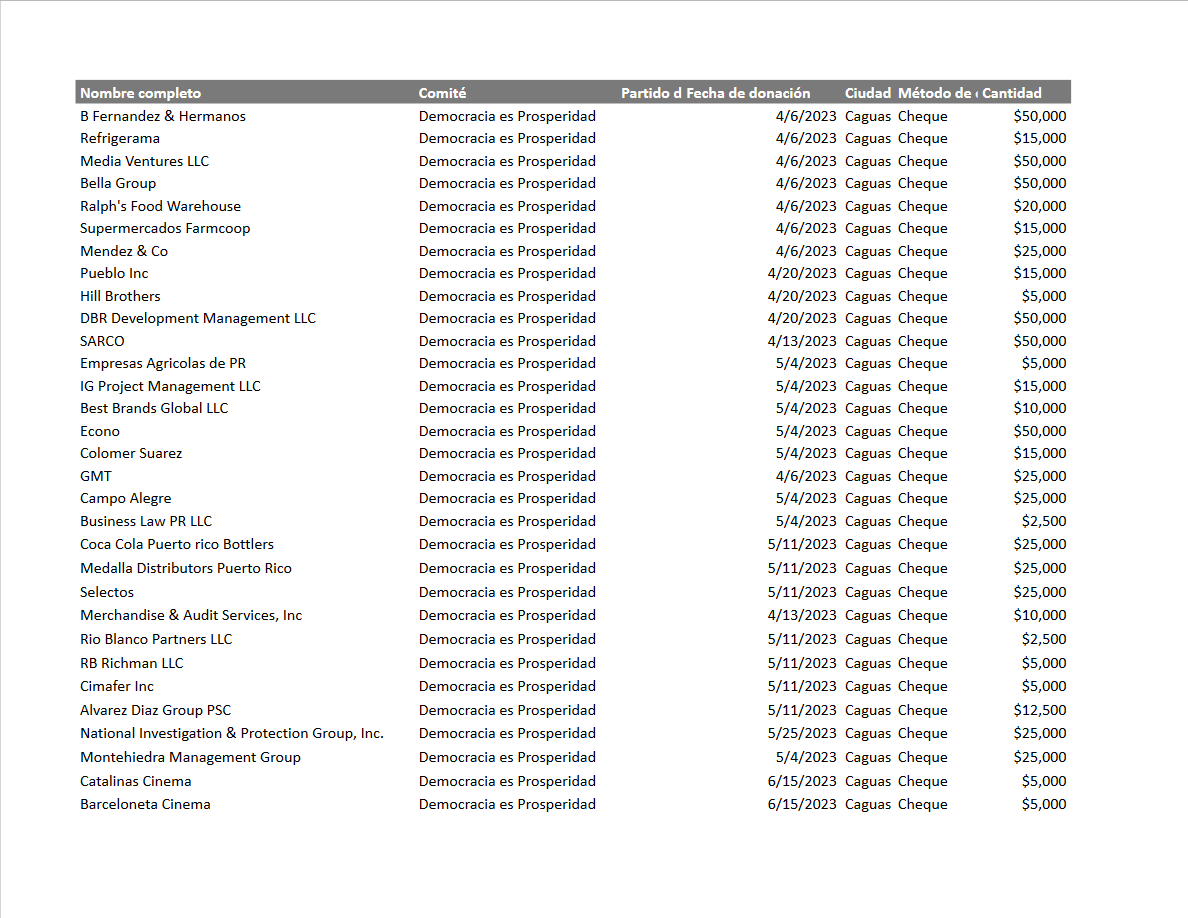Click 'Caguas' in Mendez & Co row
Screen dimensions: 1188x918
pyautogui.click(x=868, y=251)
